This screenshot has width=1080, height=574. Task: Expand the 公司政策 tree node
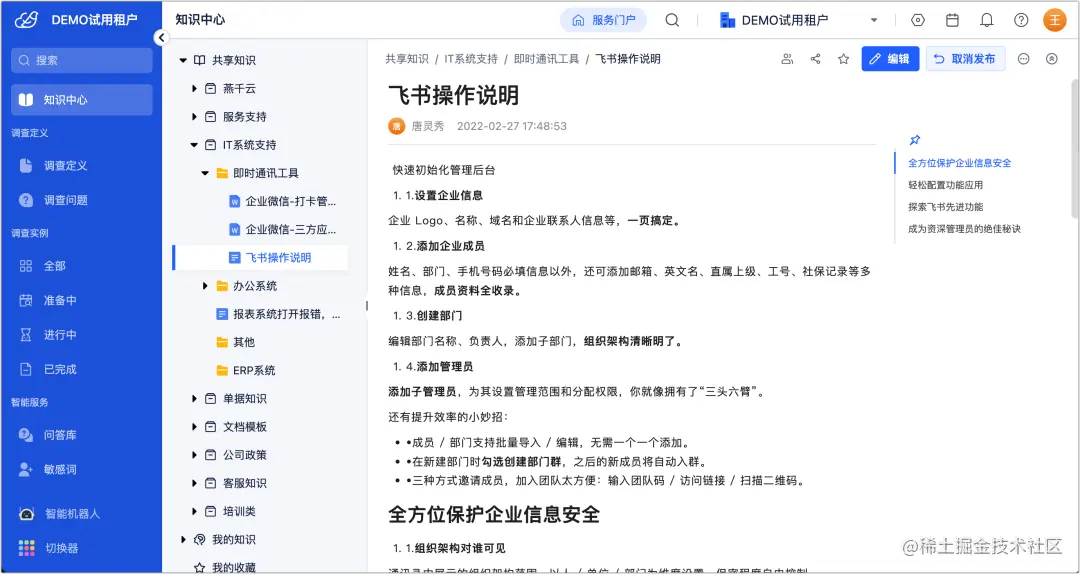tap(194, 455)
